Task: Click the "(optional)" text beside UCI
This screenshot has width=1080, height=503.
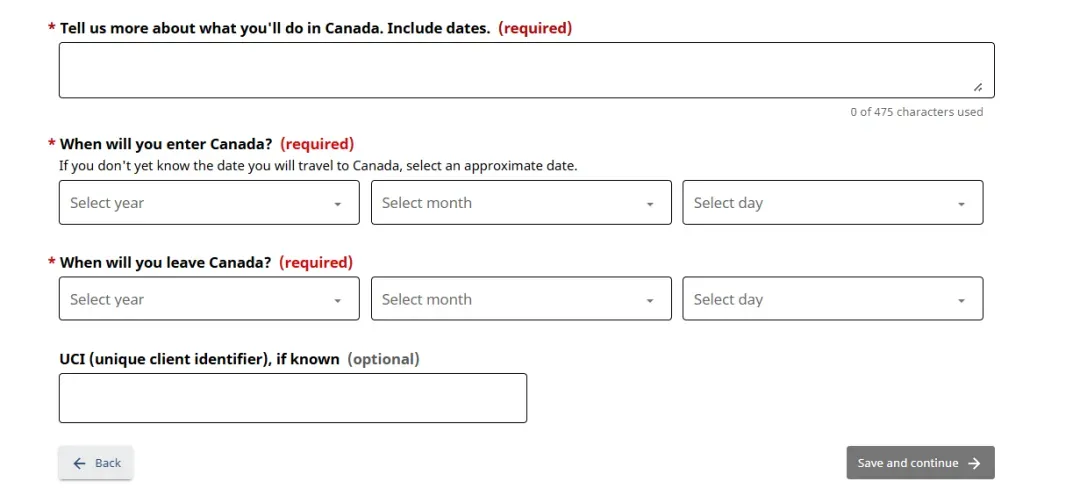Action: pos(383,358)
